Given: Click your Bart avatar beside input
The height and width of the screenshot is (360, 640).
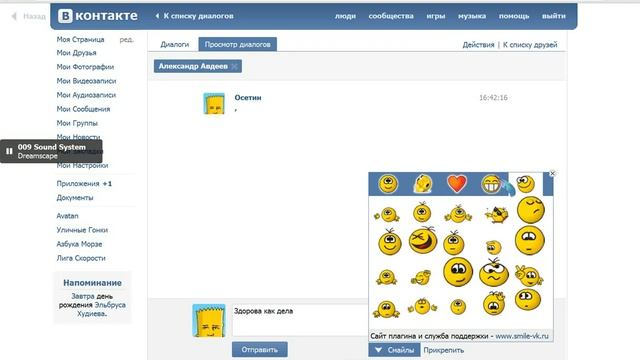Looking at the screenshot, I should pos(209,320).
